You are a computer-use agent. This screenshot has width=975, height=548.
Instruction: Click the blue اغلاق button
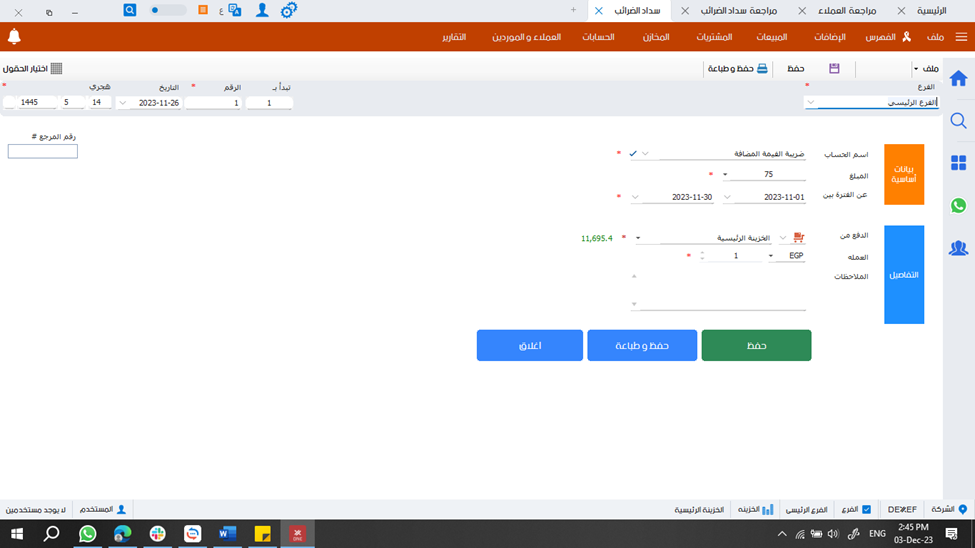click(x=529, y=345)
